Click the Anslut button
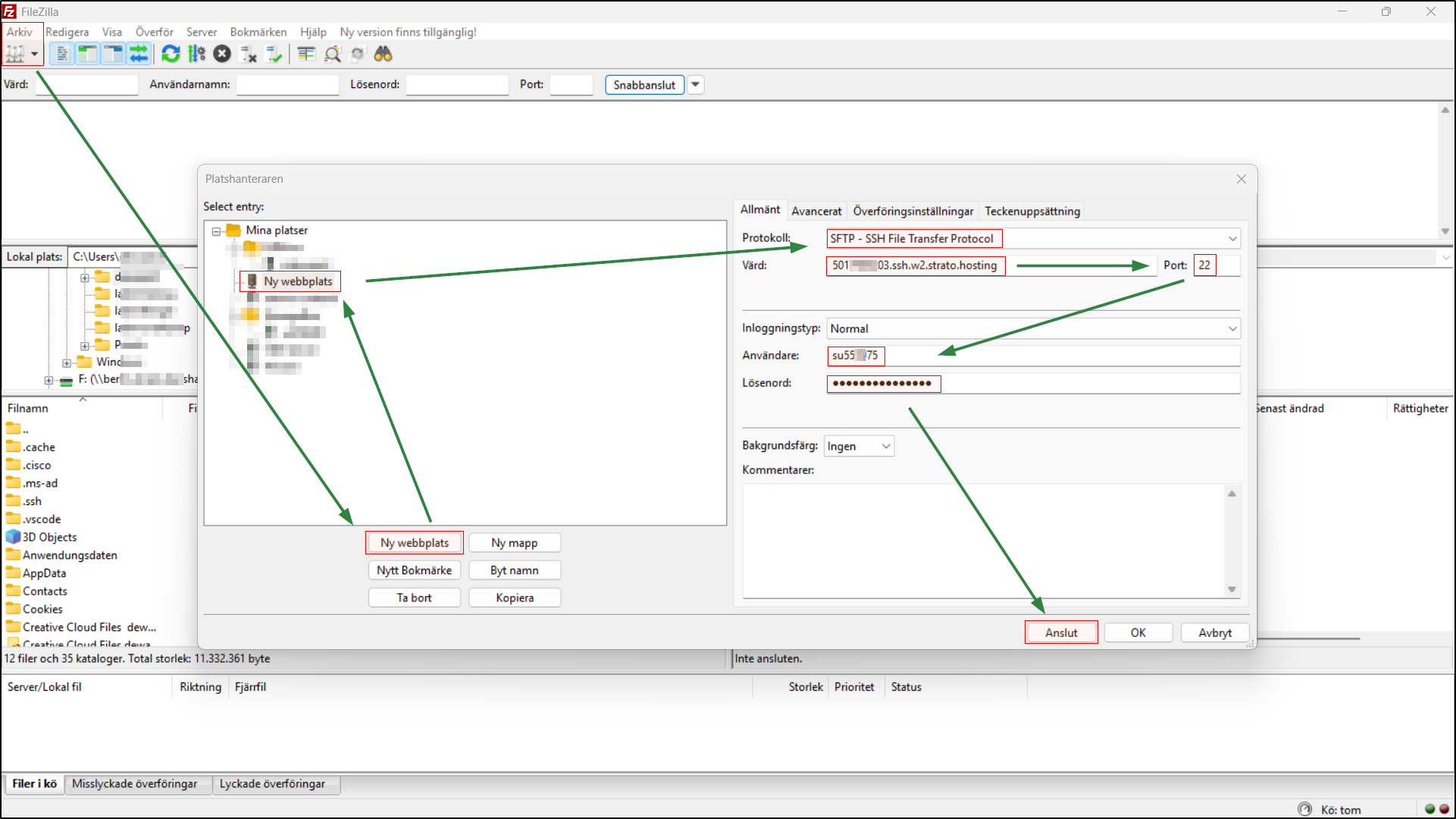Screen dimensions: 1456x819 coord(1060,632)
